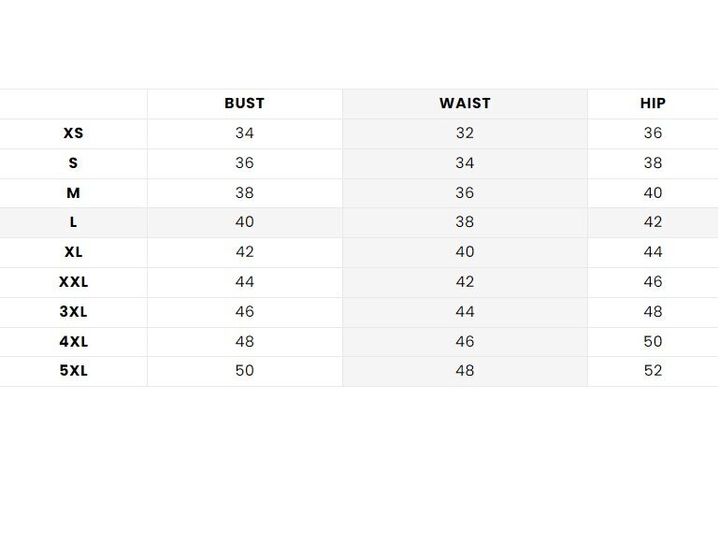Click the BUST column header
The width and height of the screenshot is (720, 554).
(x=244, y=103)
